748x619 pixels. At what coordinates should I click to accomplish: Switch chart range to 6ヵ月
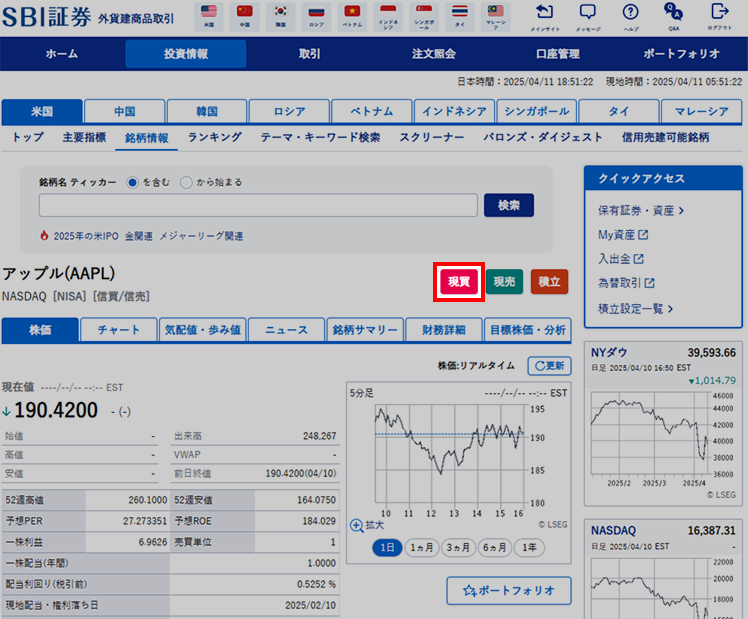pyautogui.click(x=494, y=547)
